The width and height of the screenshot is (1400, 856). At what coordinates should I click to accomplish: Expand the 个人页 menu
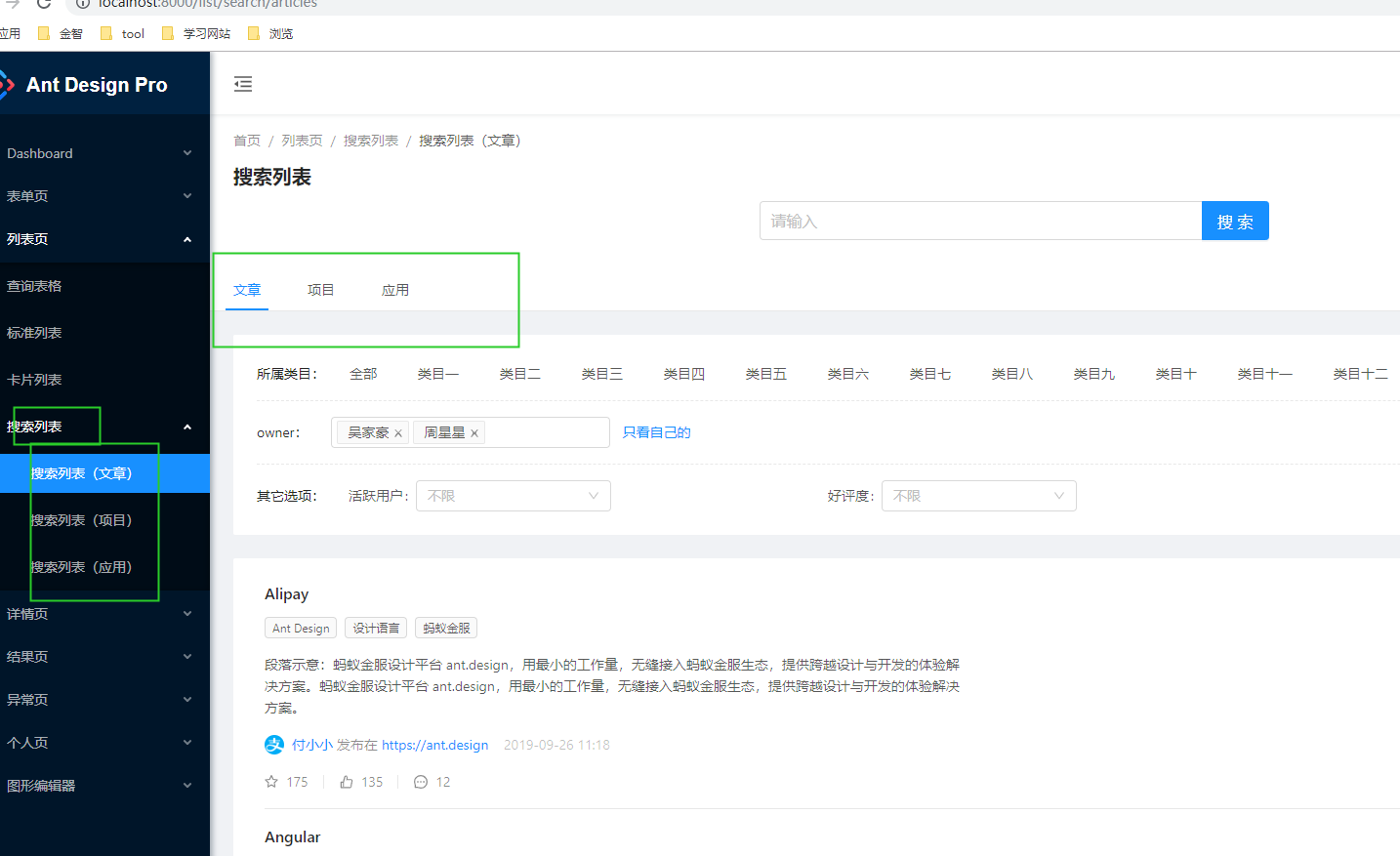(x=104, y=743)
